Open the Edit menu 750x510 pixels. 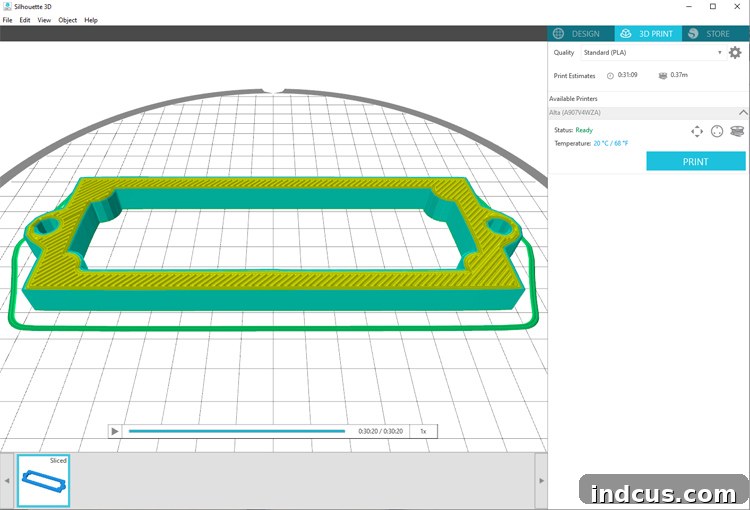(25, 20)
